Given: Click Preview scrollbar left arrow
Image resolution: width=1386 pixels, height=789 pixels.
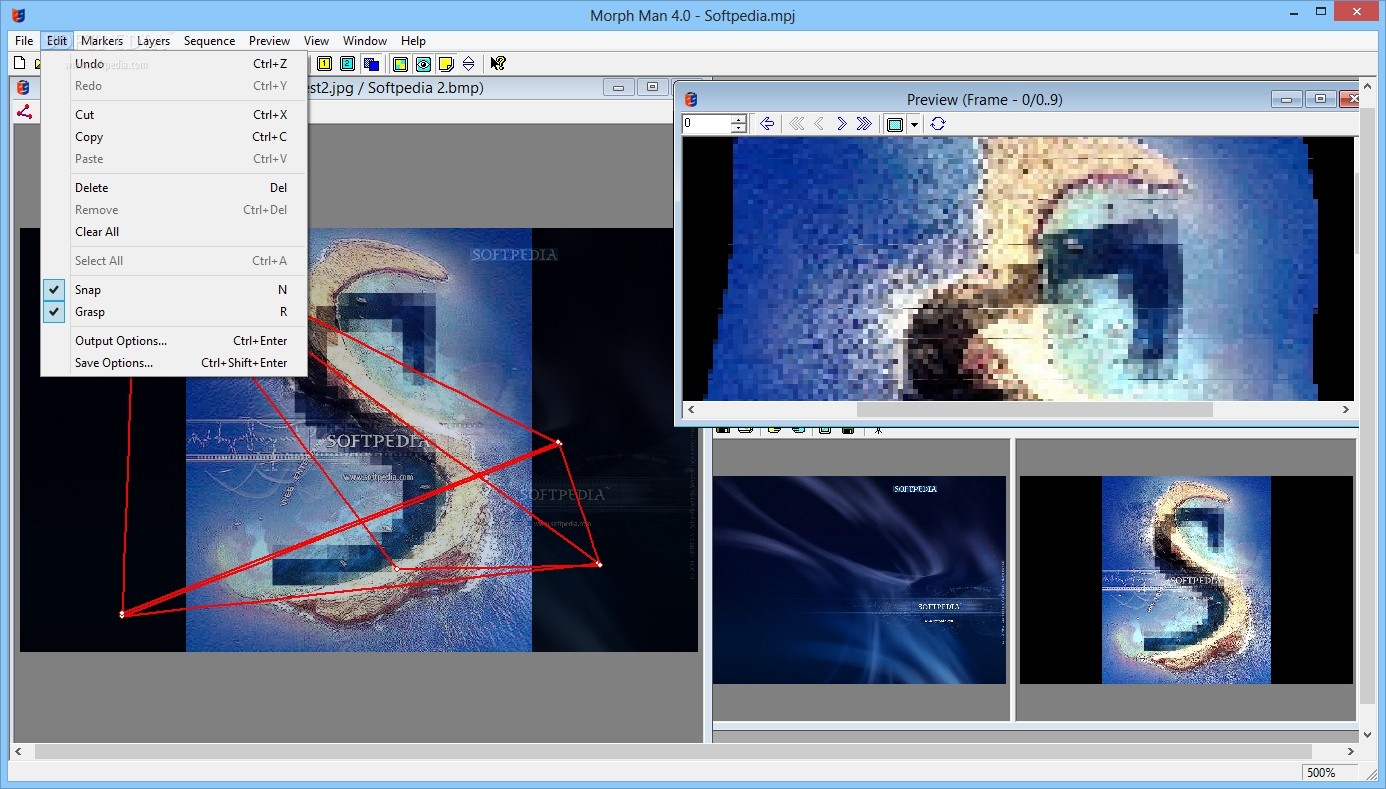Looking at the screenshot, I should [691, 410].
